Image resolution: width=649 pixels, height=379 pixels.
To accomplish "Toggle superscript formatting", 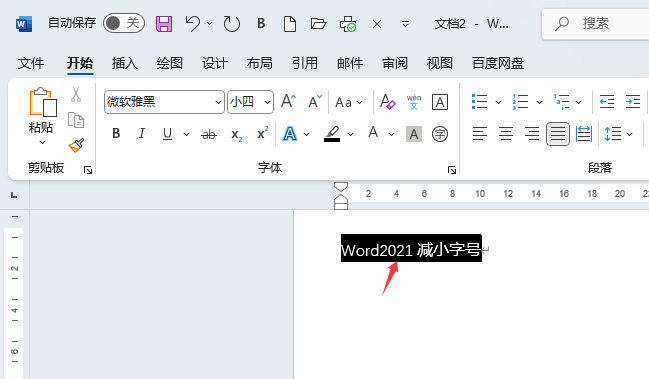I will [262, 133].
